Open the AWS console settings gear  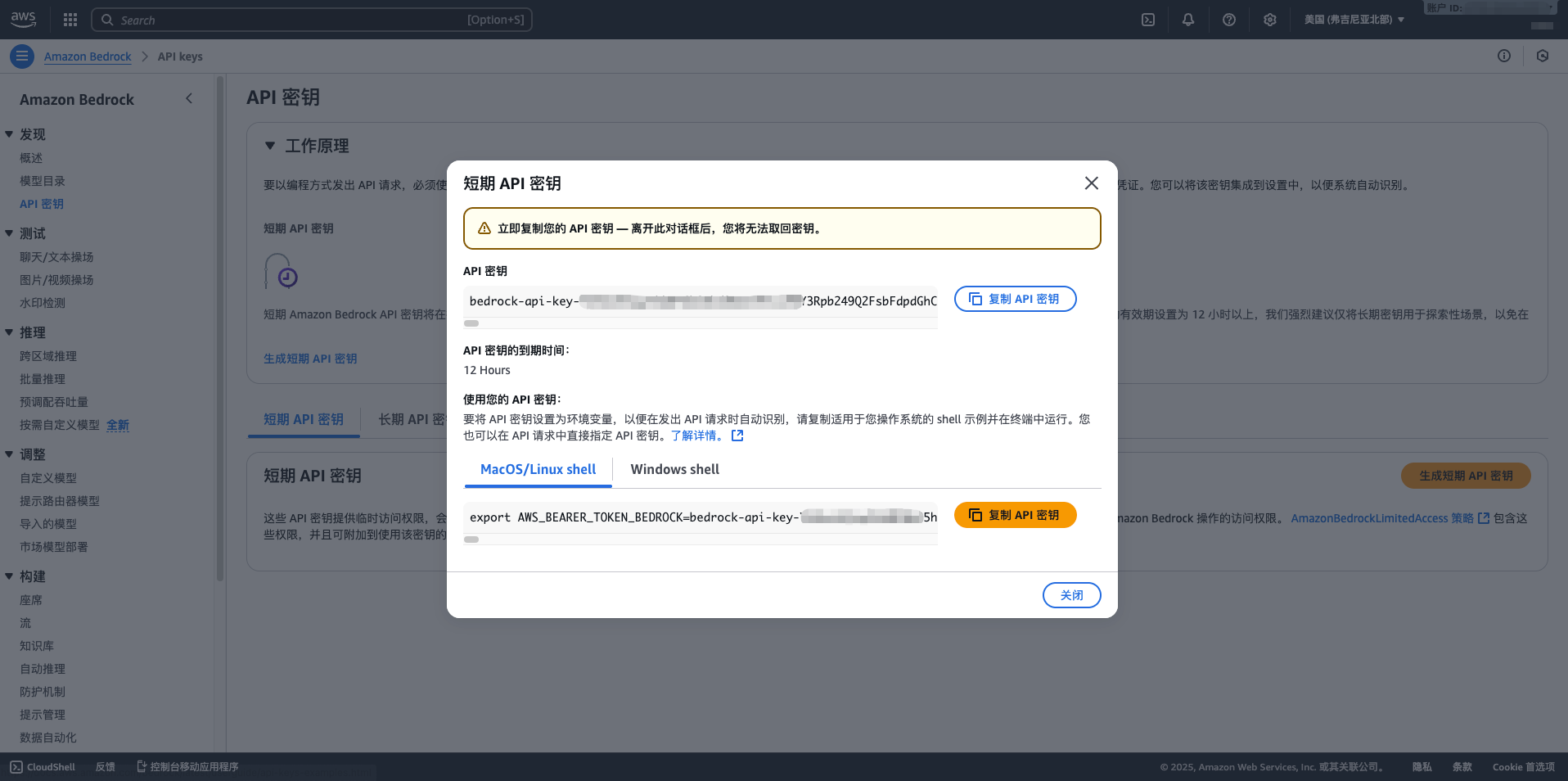[1270, 19]
